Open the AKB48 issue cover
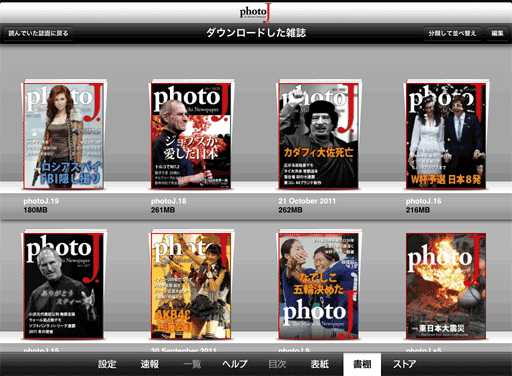Image resolution: width=512 pixels, height=376 pixels. click(191, 285)
